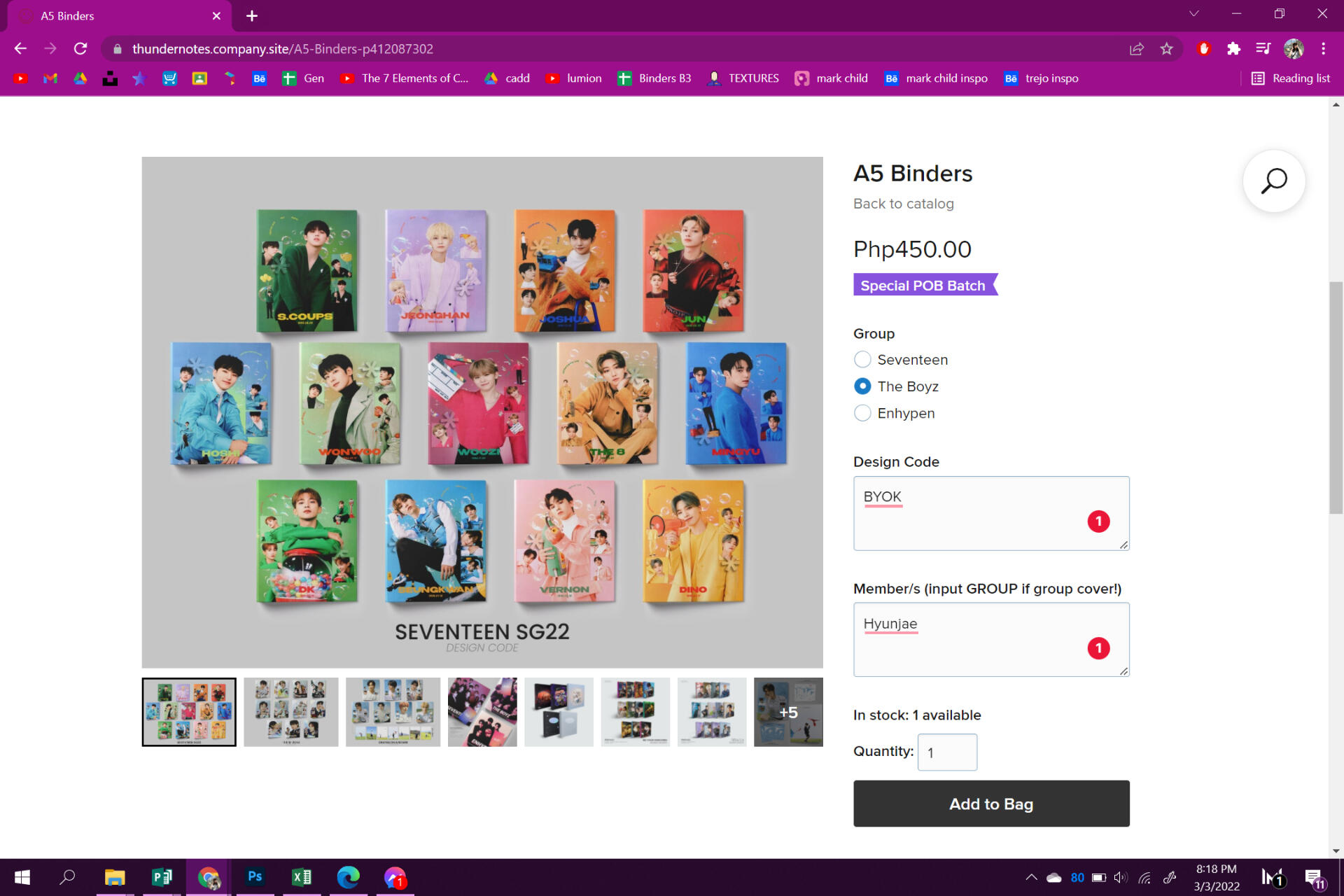Screen dimensions: 1344x896
Task: Open Messenger from the taskbar
Action: (x=395, y=877)
